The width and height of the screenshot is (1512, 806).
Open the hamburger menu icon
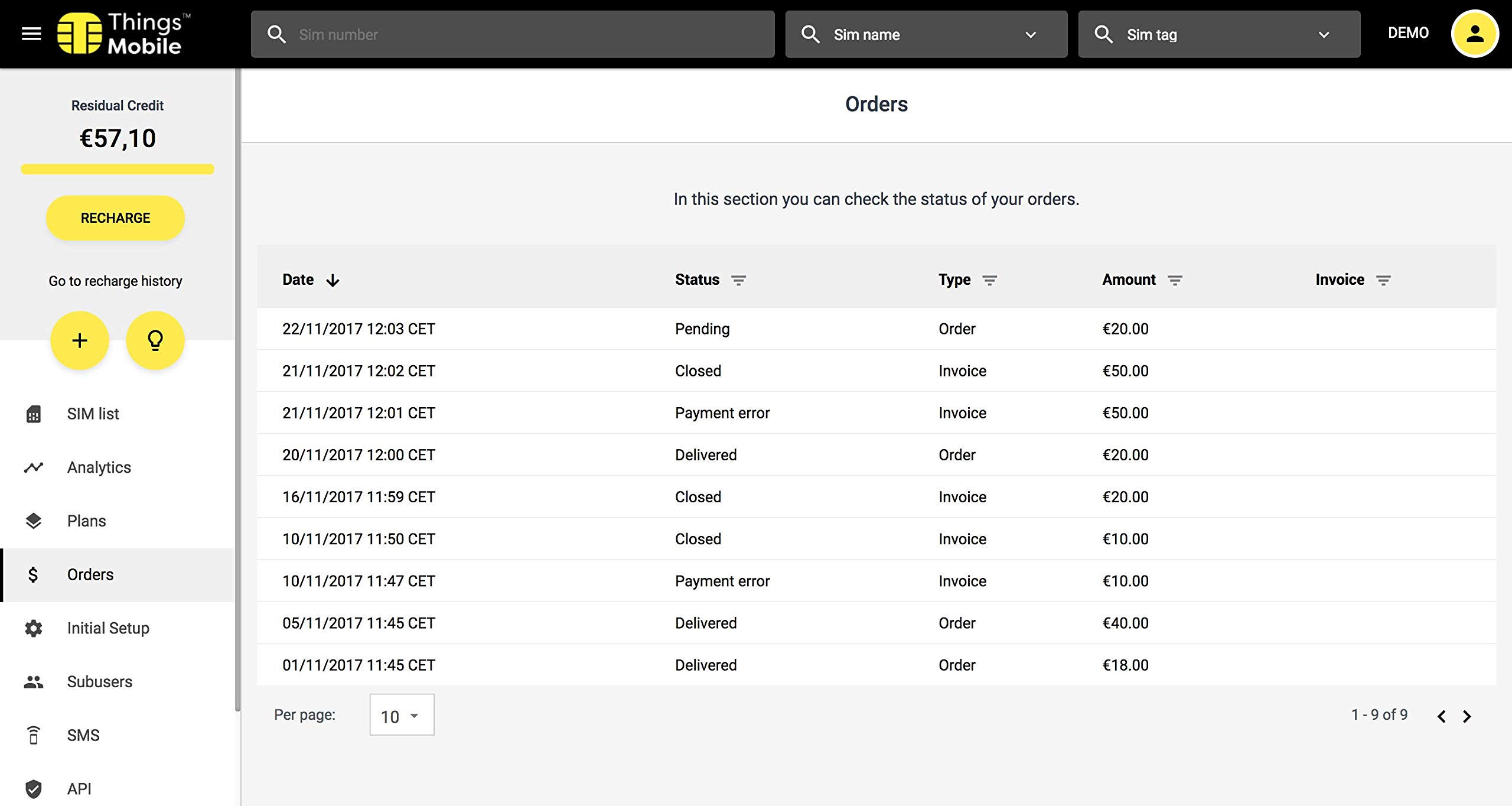pos(31,34)
